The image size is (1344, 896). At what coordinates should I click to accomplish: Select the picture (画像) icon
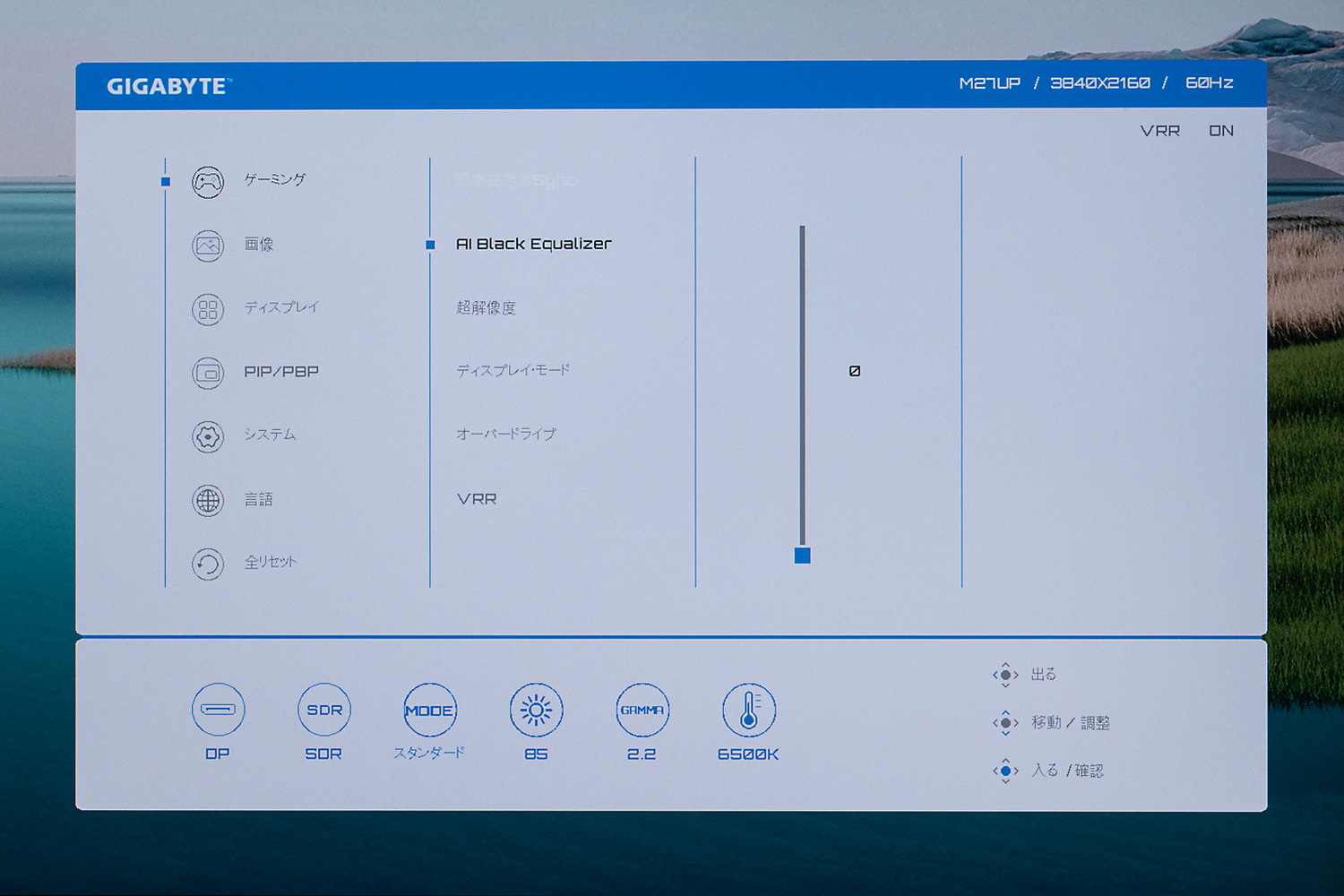click(x=208, y=246)
